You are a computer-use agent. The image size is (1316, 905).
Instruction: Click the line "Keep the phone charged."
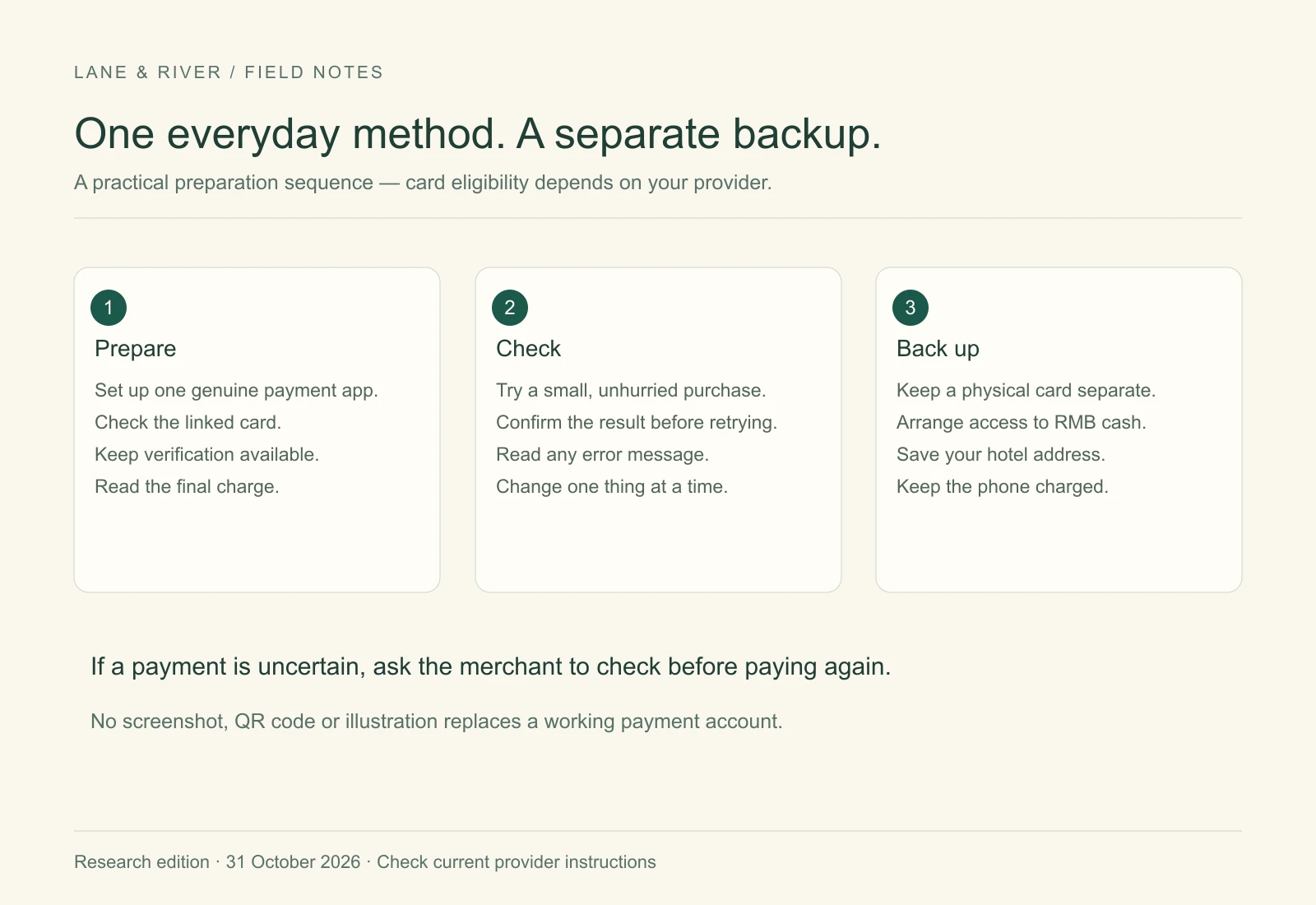[1003, 487]
